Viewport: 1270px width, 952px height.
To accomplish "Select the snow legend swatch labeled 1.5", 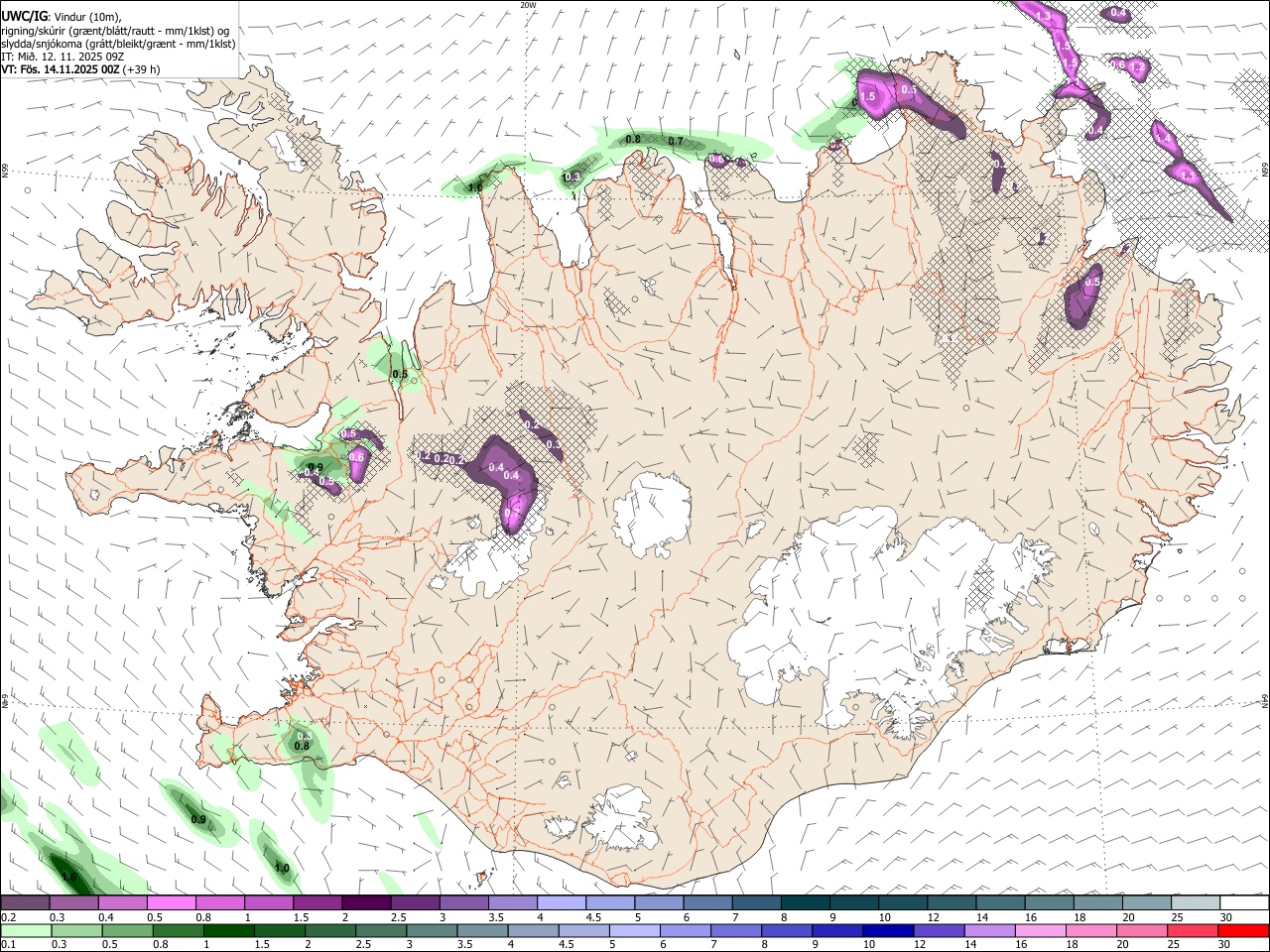I will pyautogui.click(x=317, y=903).
